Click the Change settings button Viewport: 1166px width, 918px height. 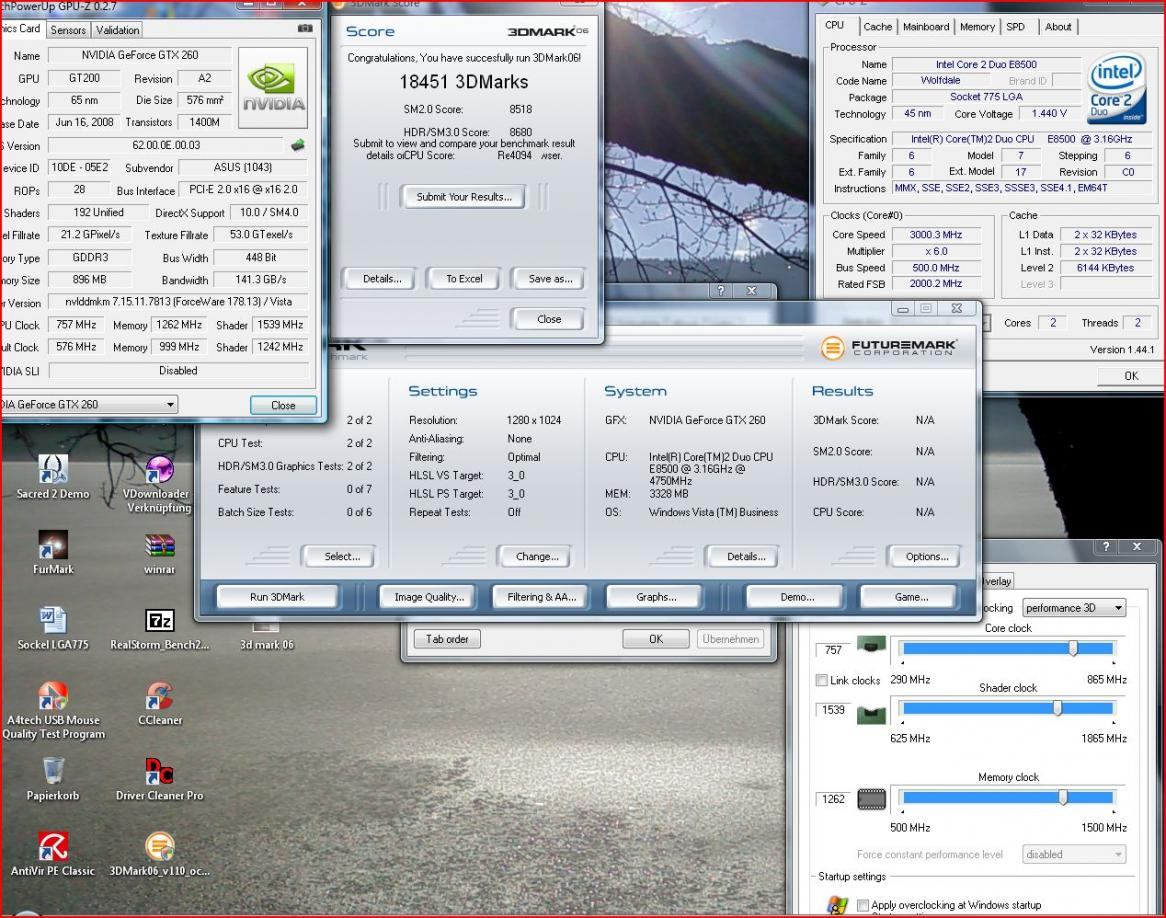tap(536, 556)
